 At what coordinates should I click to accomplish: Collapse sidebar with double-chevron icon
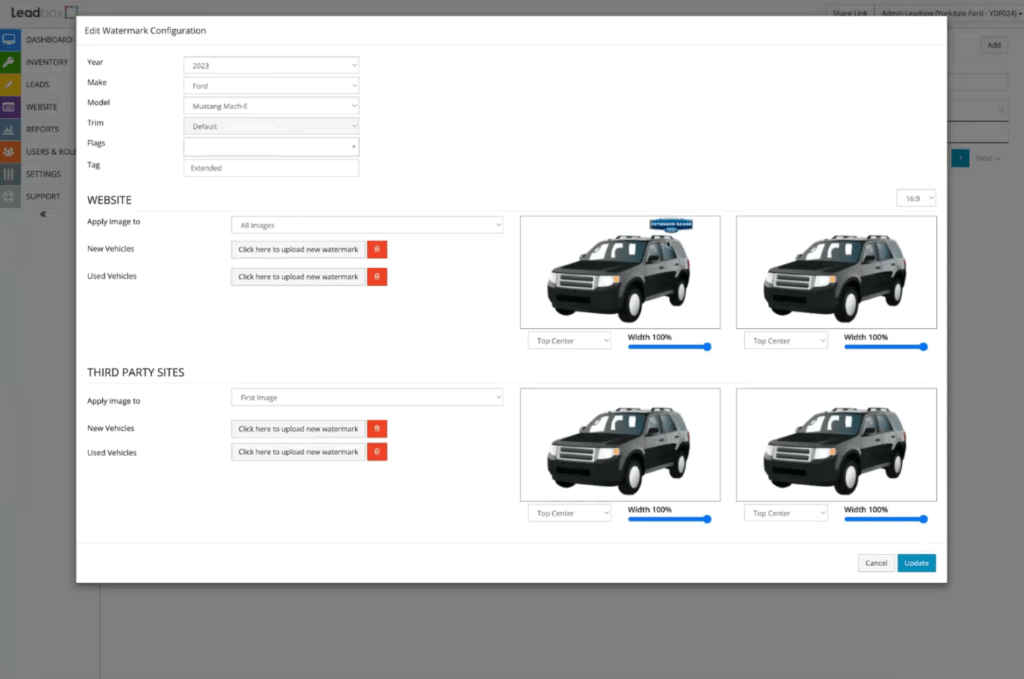[43, 214]
